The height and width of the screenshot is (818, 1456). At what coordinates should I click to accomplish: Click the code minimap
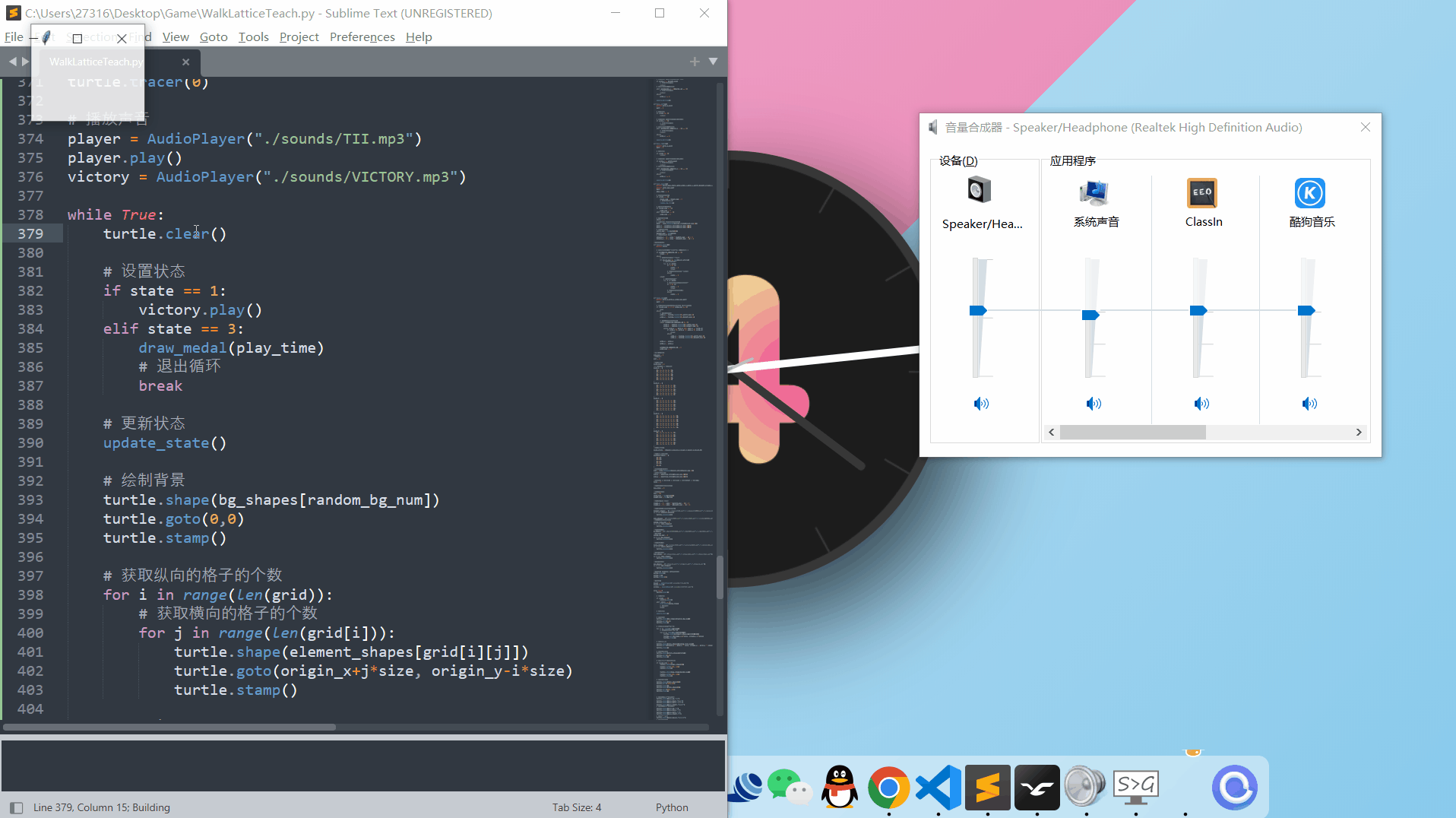684,398
